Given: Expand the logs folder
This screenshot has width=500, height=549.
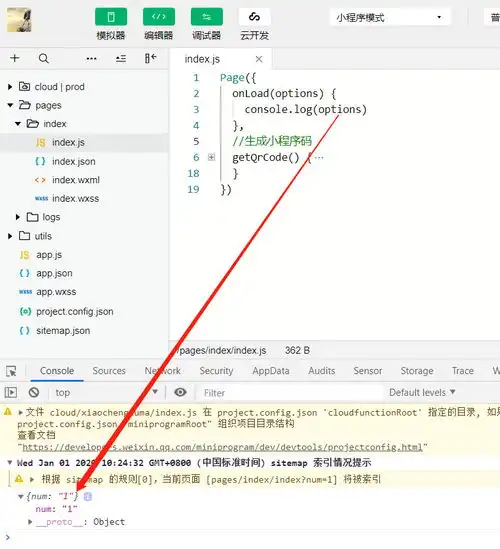Looking at the screenshot, I should pos(18,217).
